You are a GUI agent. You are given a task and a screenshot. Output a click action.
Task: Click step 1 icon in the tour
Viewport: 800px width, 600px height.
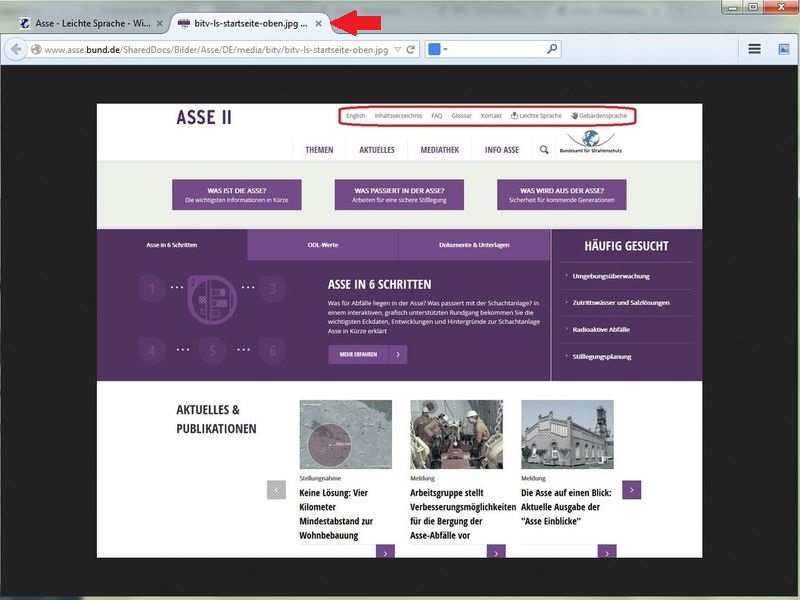click(152, 289)
